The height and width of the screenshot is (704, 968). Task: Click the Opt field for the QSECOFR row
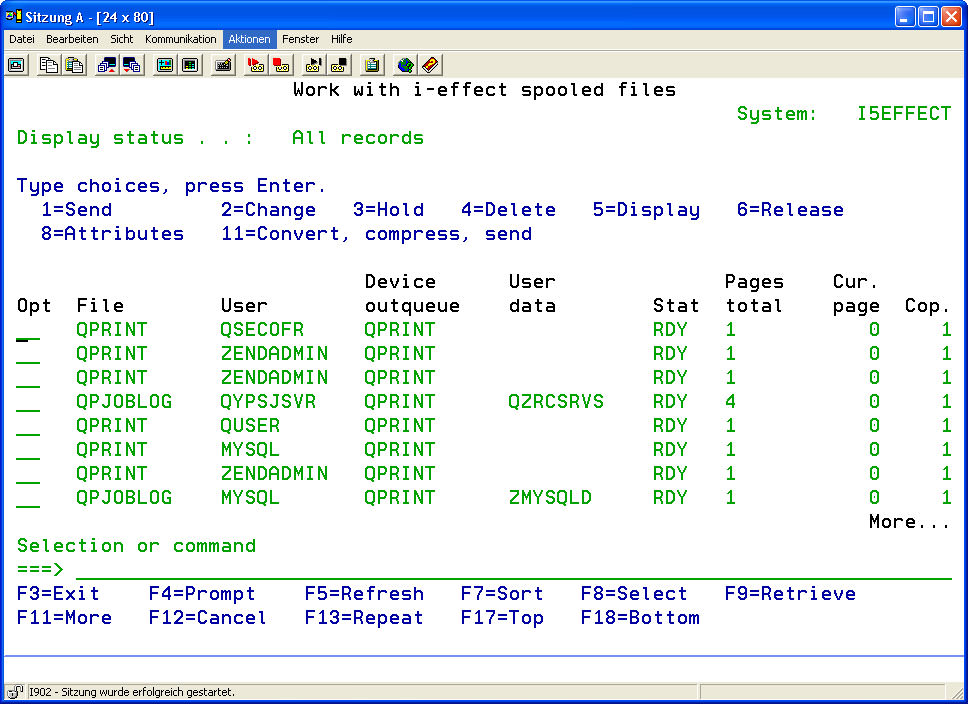[x=28, y=330]
